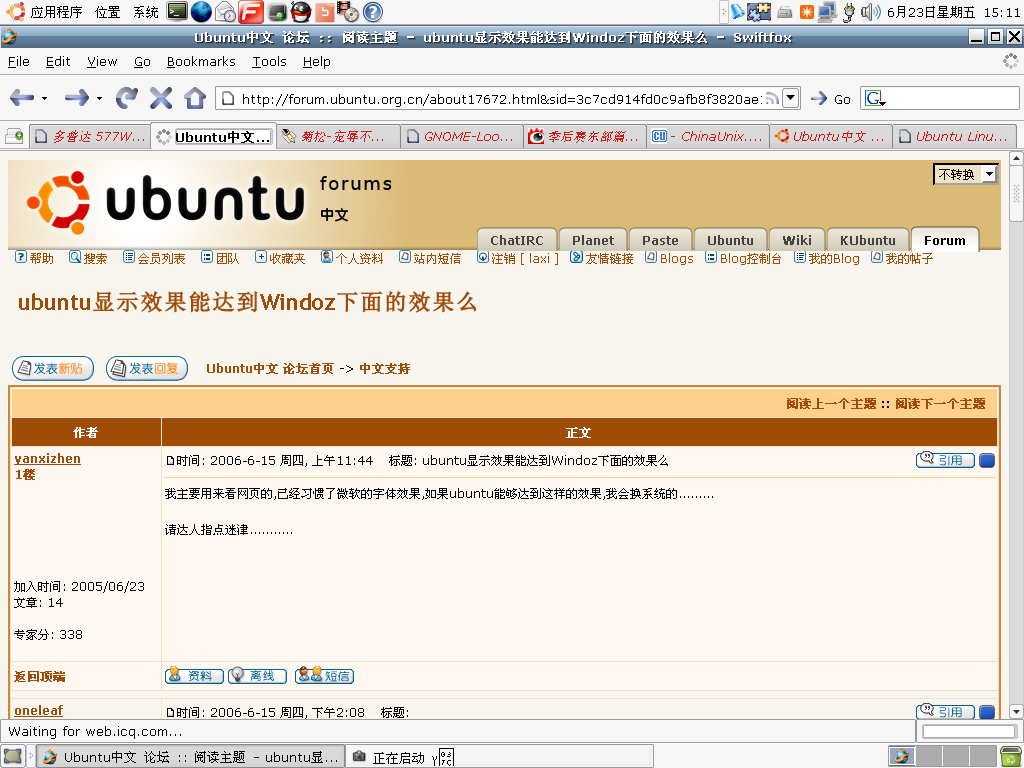Expand the address bar URL history dropdown
This screenshot has height=768, width=1024.
click(790, 98)
